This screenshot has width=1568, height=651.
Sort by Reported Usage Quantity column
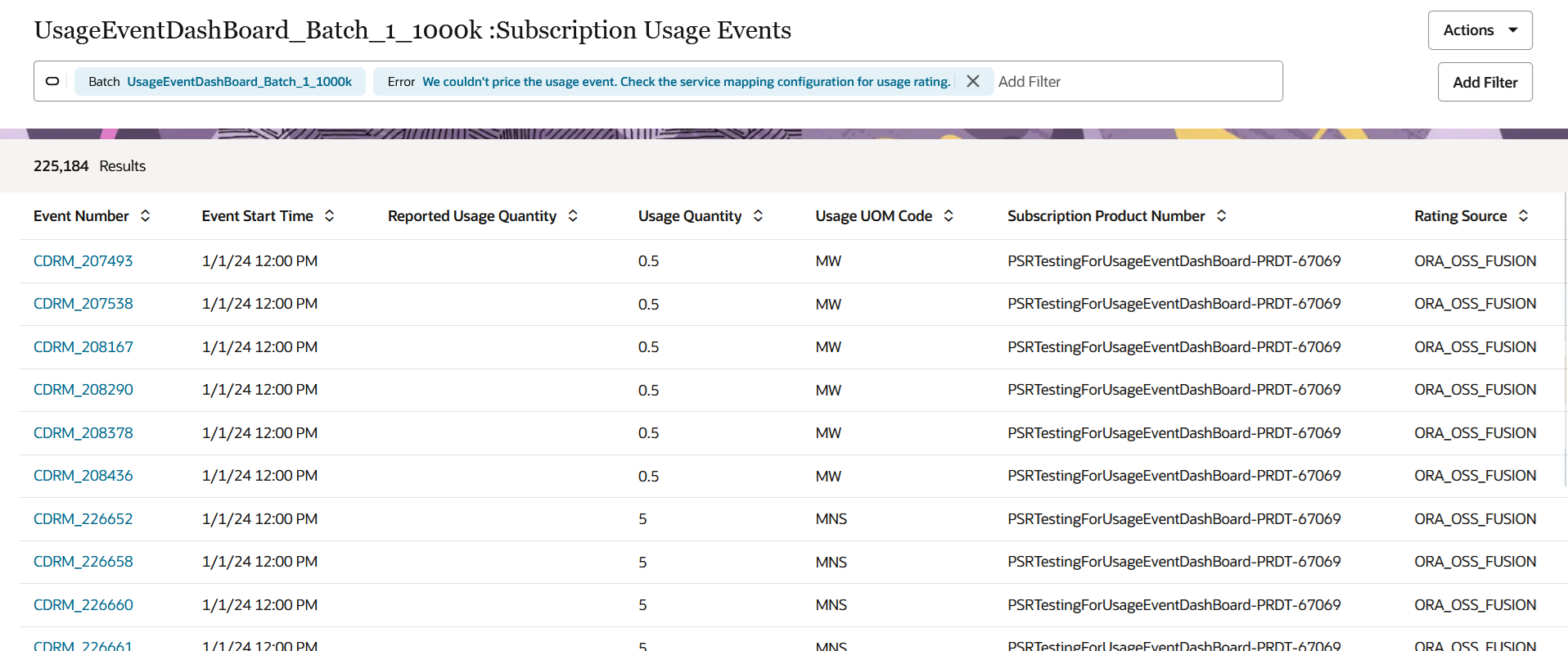(x=573, y=215)
